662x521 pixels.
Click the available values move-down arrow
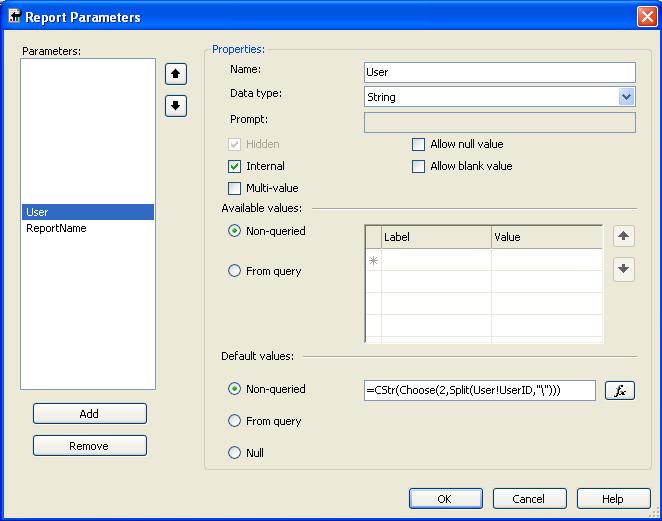(x=624, y=269)
